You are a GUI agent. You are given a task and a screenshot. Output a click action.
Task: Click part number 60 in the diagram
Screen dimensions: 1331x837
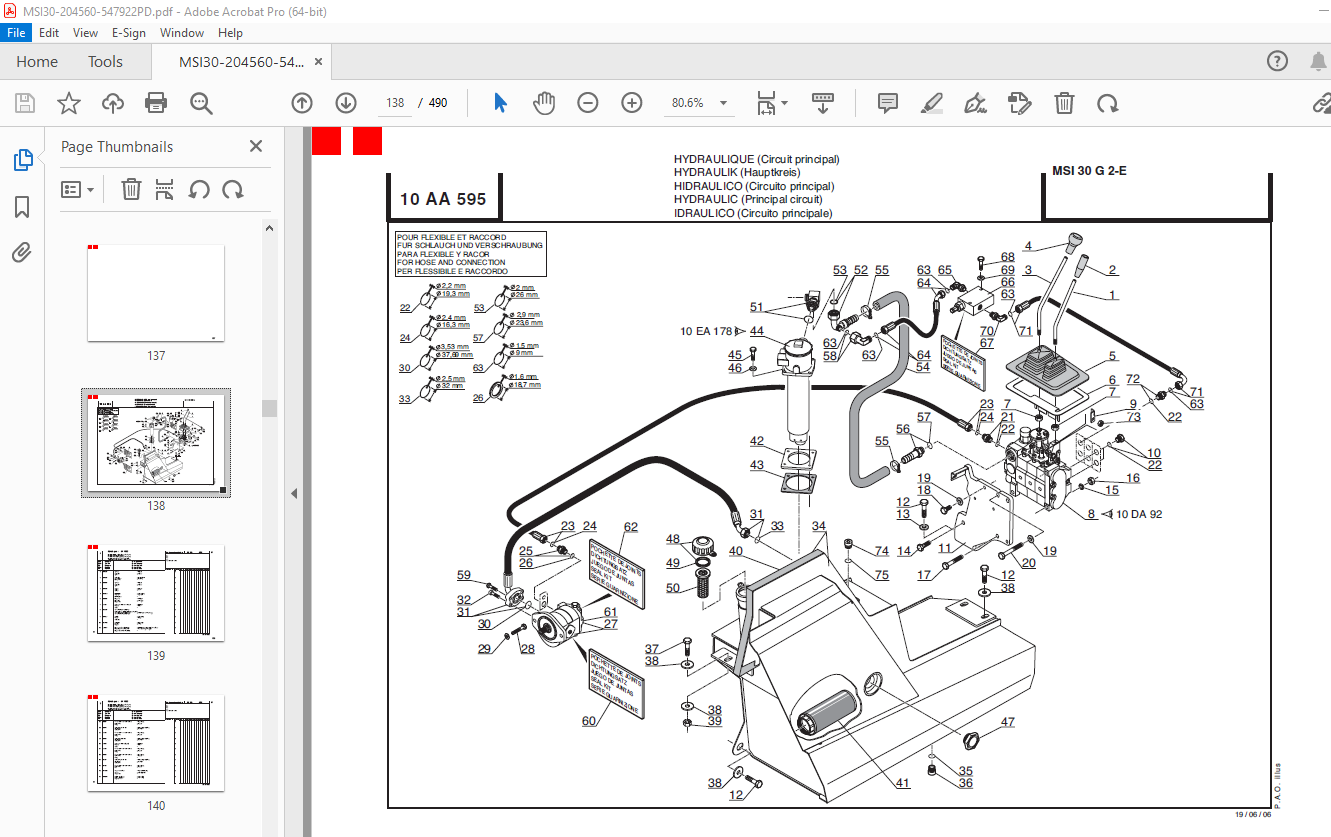[x=588, y=720]
